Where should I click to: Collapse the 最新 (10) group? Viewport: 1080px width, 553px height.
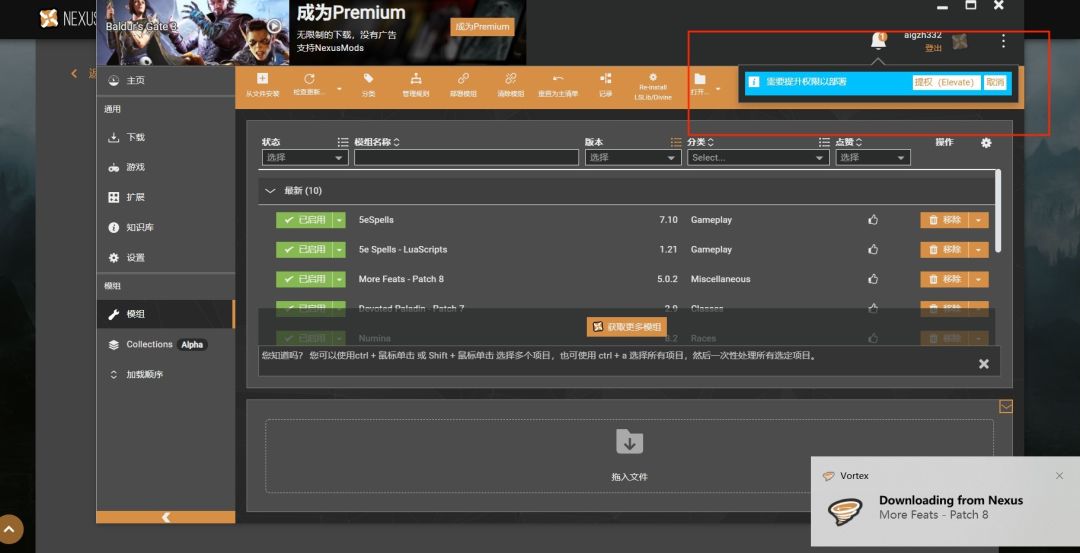point(270,191)
